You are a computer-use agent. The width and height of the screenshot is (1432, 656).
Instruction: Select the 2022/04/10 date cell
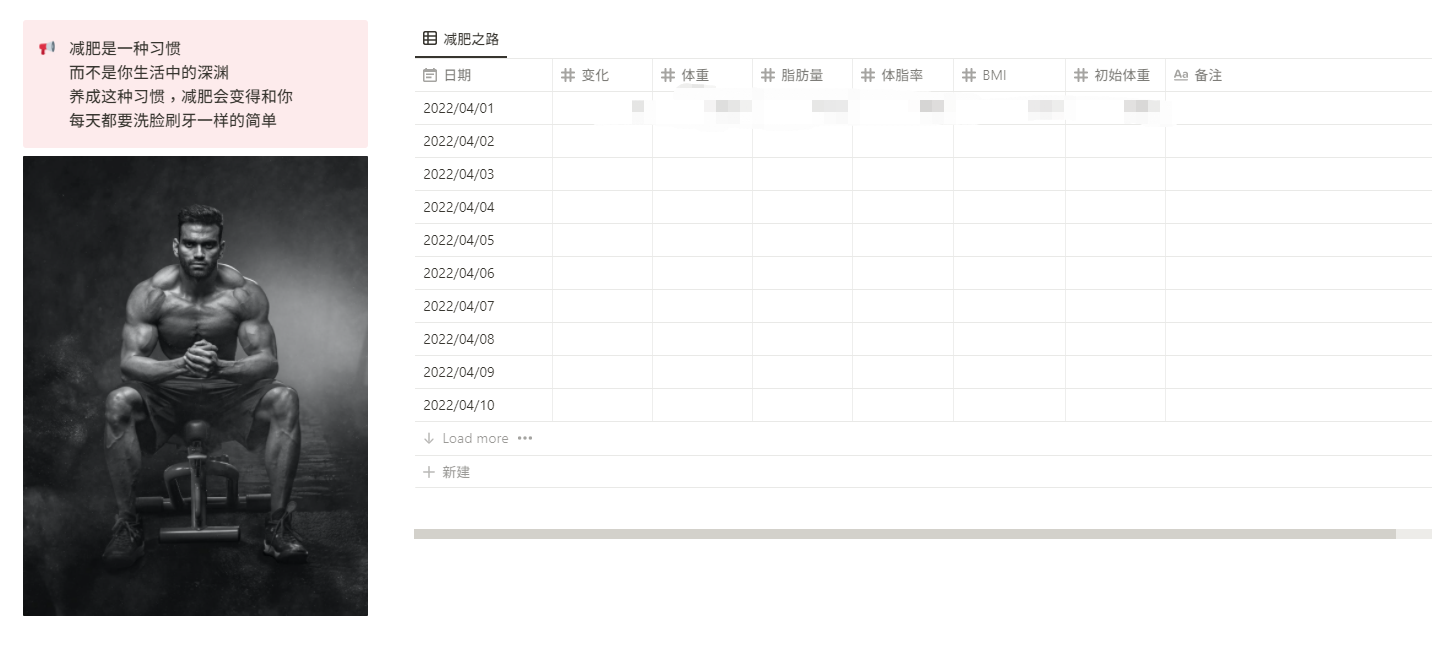pos(483,405)
